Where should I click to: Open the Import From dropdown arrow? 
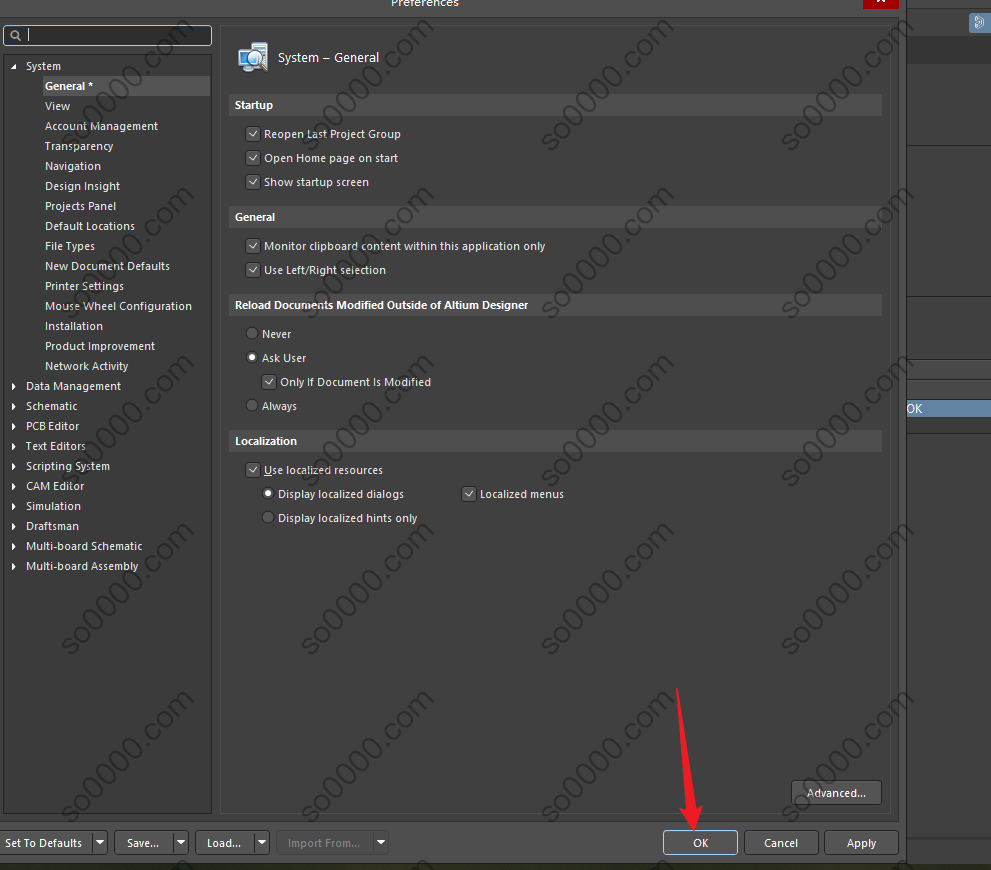pos(380,842)
